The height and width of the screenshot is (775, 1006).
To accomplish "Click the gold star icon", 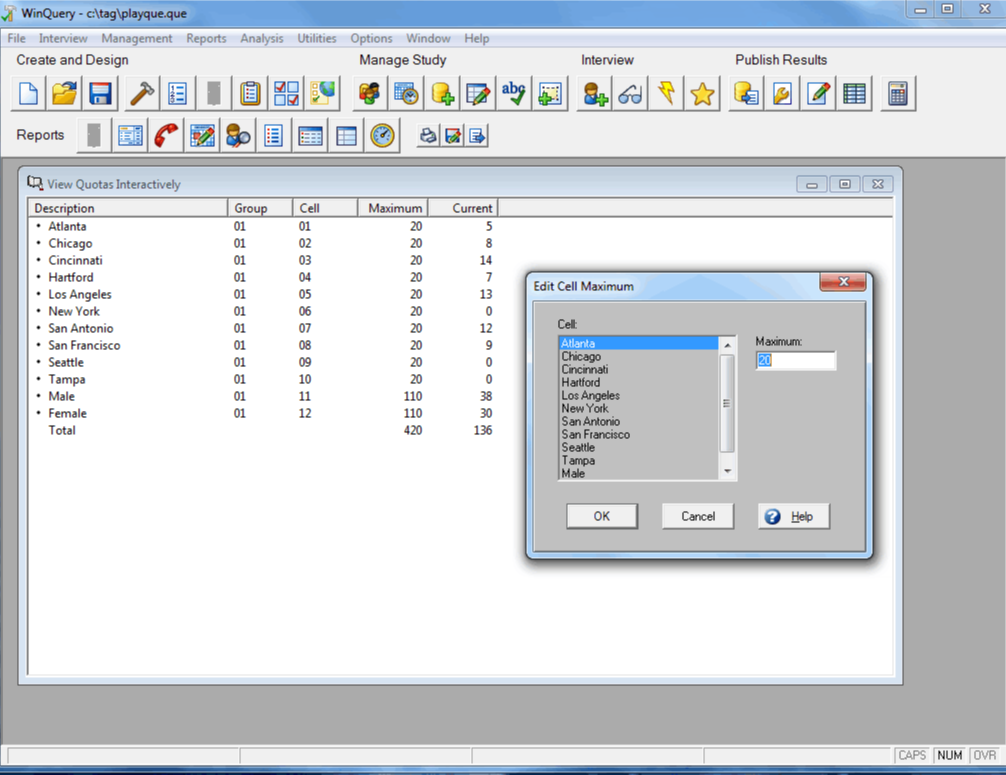I will pyautogui.click(x=703, y=94).
